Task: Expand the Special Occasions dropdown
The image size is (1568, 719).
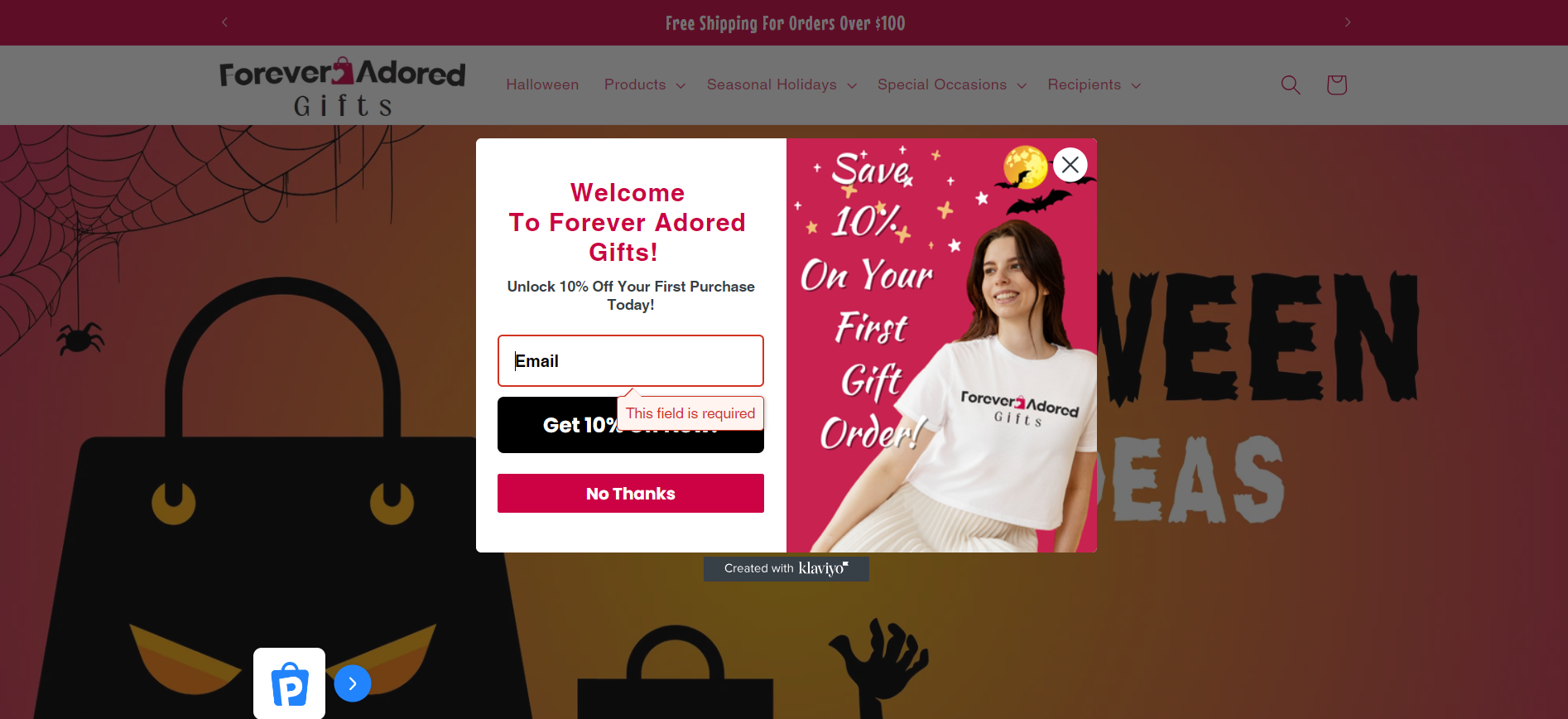Action: 951,84
